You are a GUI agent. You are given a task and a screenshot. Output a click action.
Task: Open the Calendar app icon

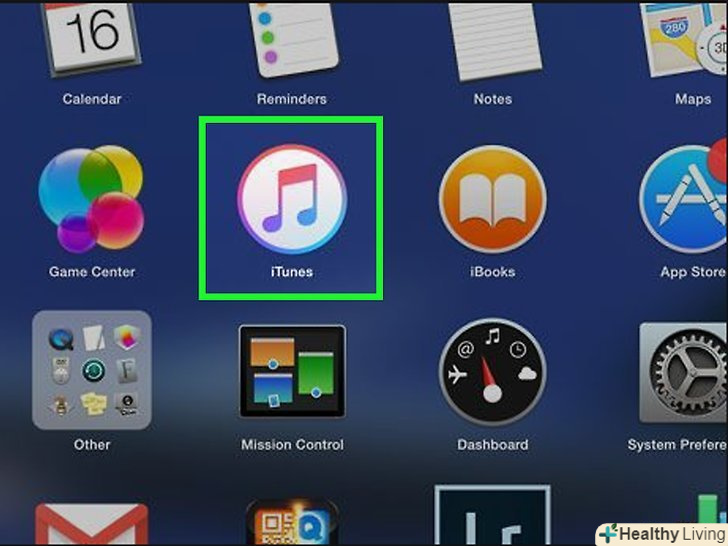91,39
